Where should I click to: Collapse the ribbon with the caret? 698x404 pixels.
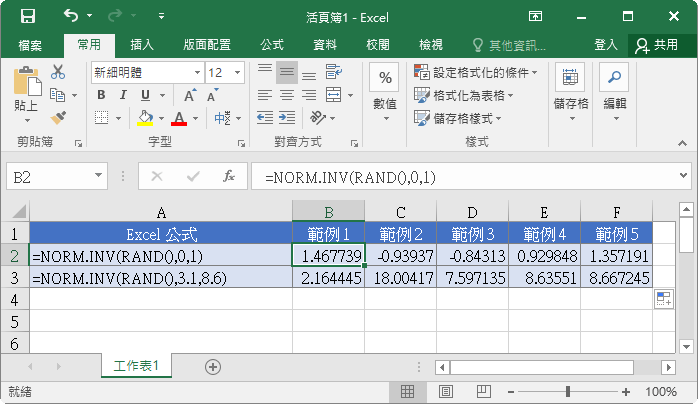(x=682, y=143)
